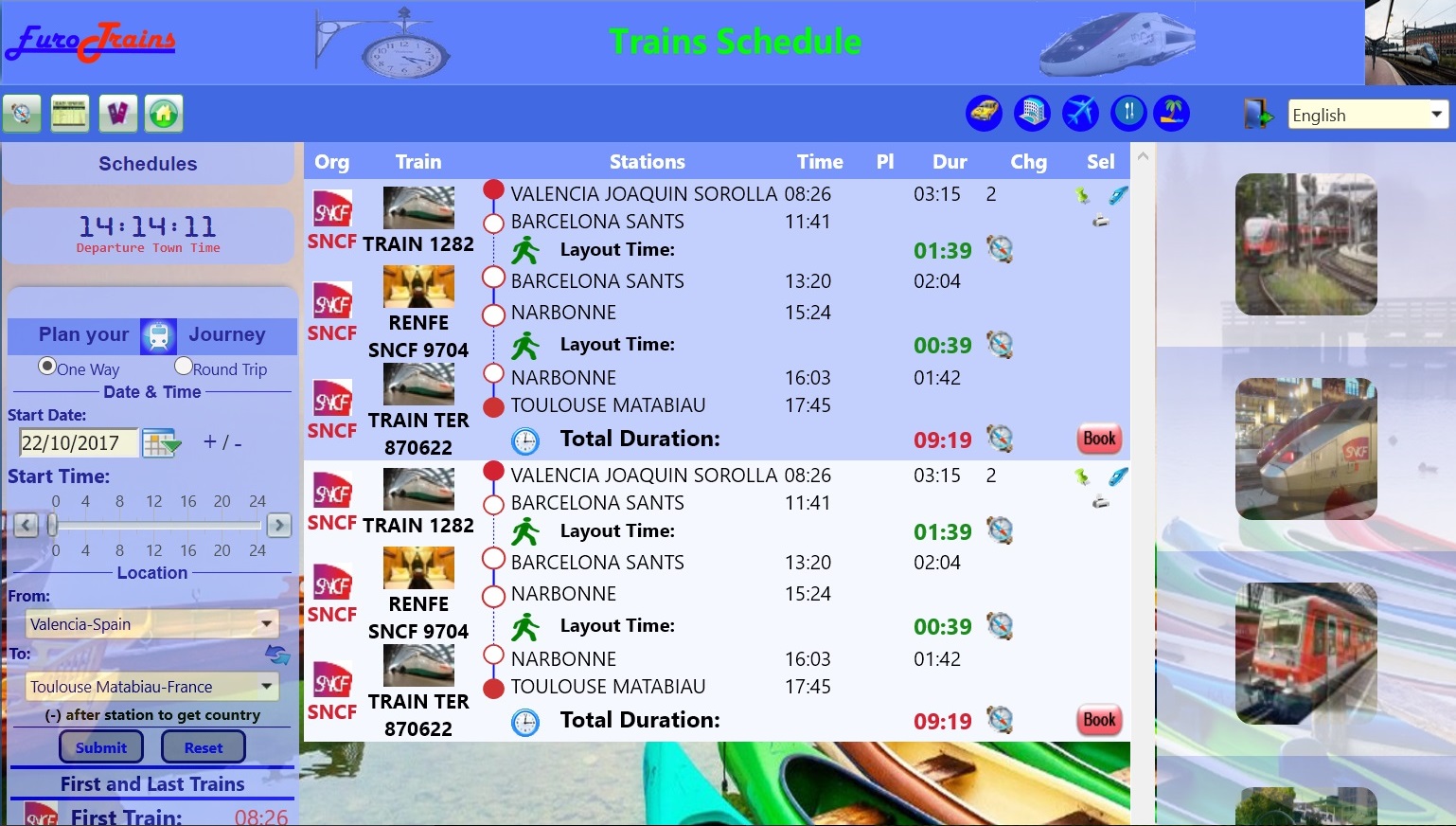
Task: Open the yellow taxi service icon
Action: coord(985,113)
